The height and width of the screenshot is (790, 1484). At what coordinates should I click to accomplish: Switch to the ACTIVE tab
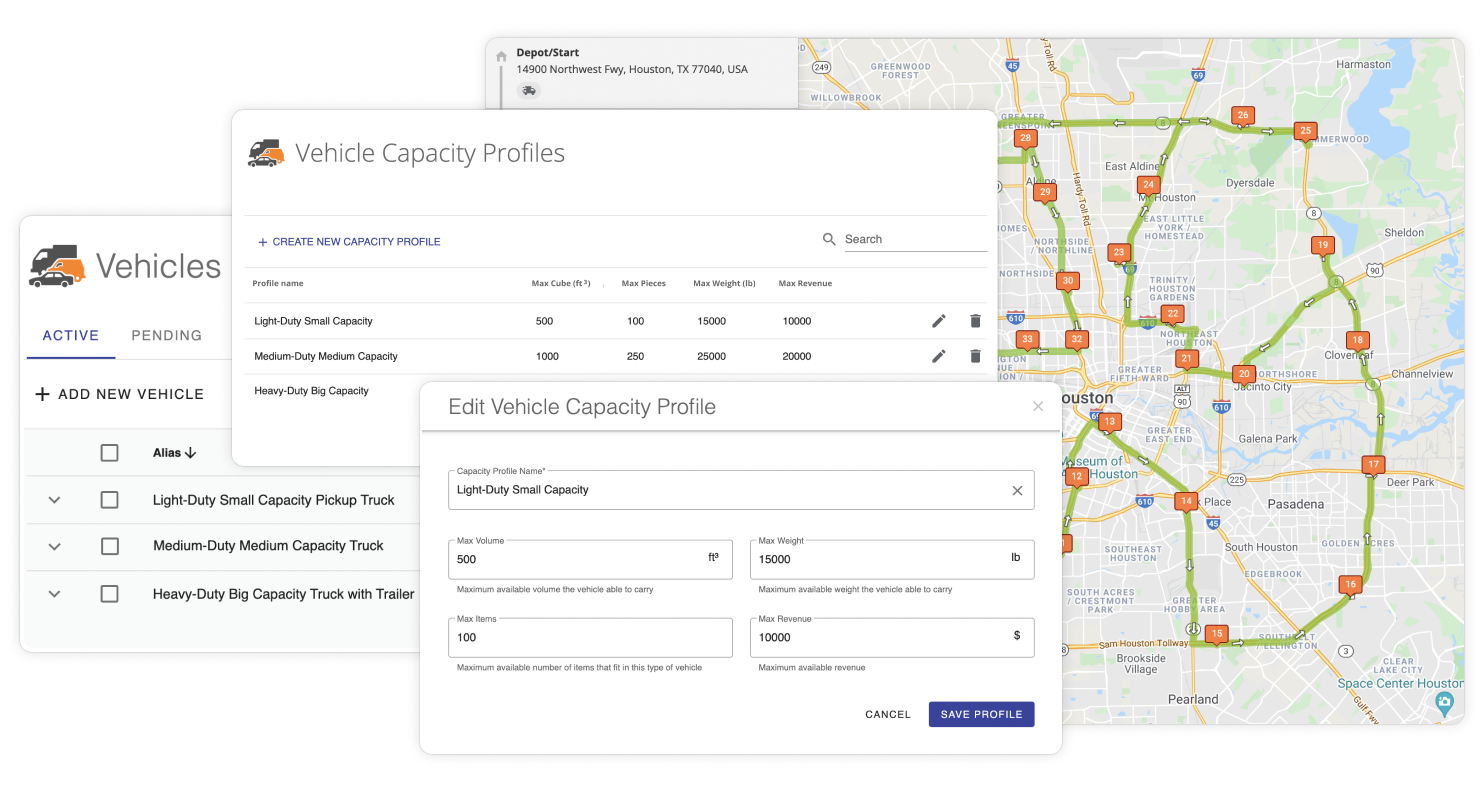tap(70, 335)
